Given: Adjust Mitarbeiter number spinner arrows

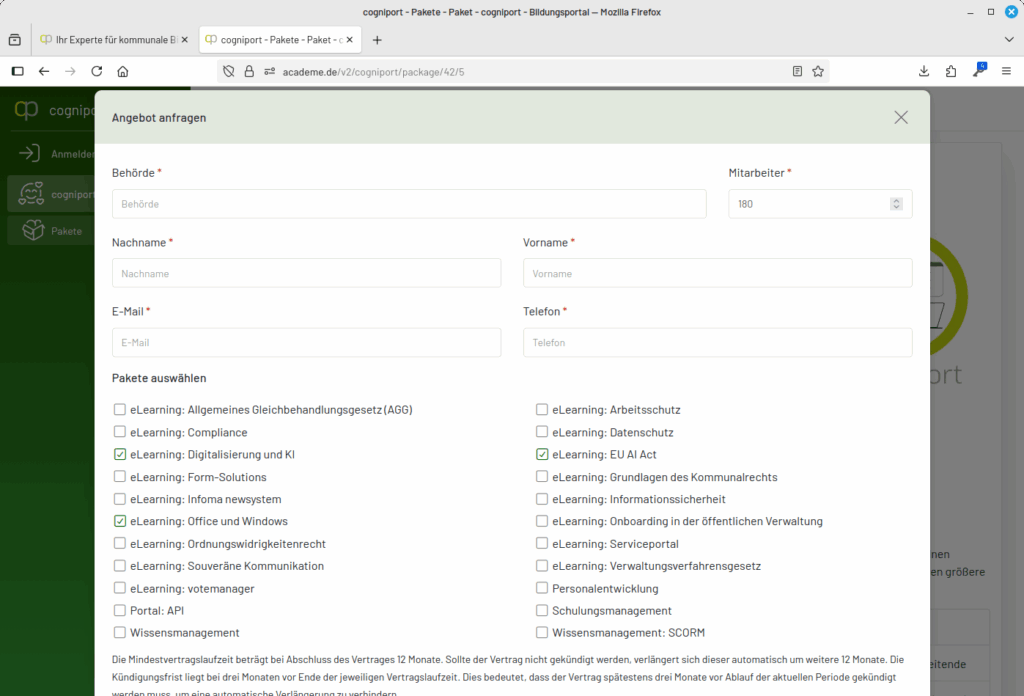Looking at the screenshot, I should point(896,204).
